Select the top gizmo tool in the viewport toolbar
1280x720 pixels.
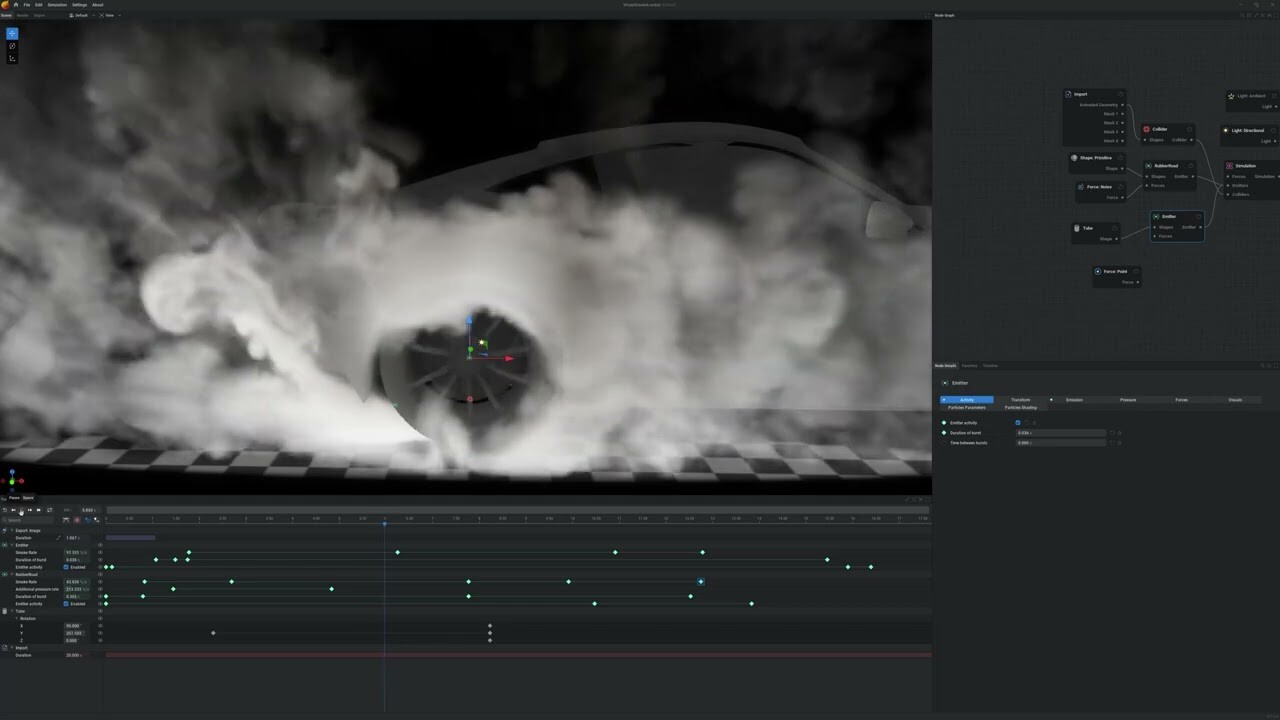[x=12, y=33]
